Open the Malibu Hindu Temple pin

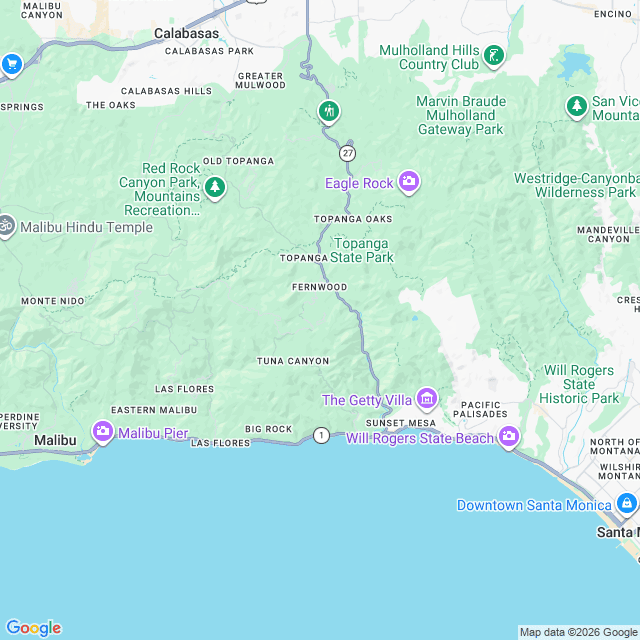coord(7,226)
